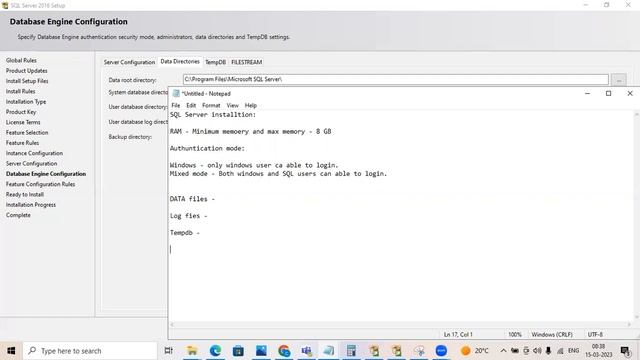Click 'Authuntication mode:' line in Notepad
This screenshot has width=640, height=360.
pos(207,148)
